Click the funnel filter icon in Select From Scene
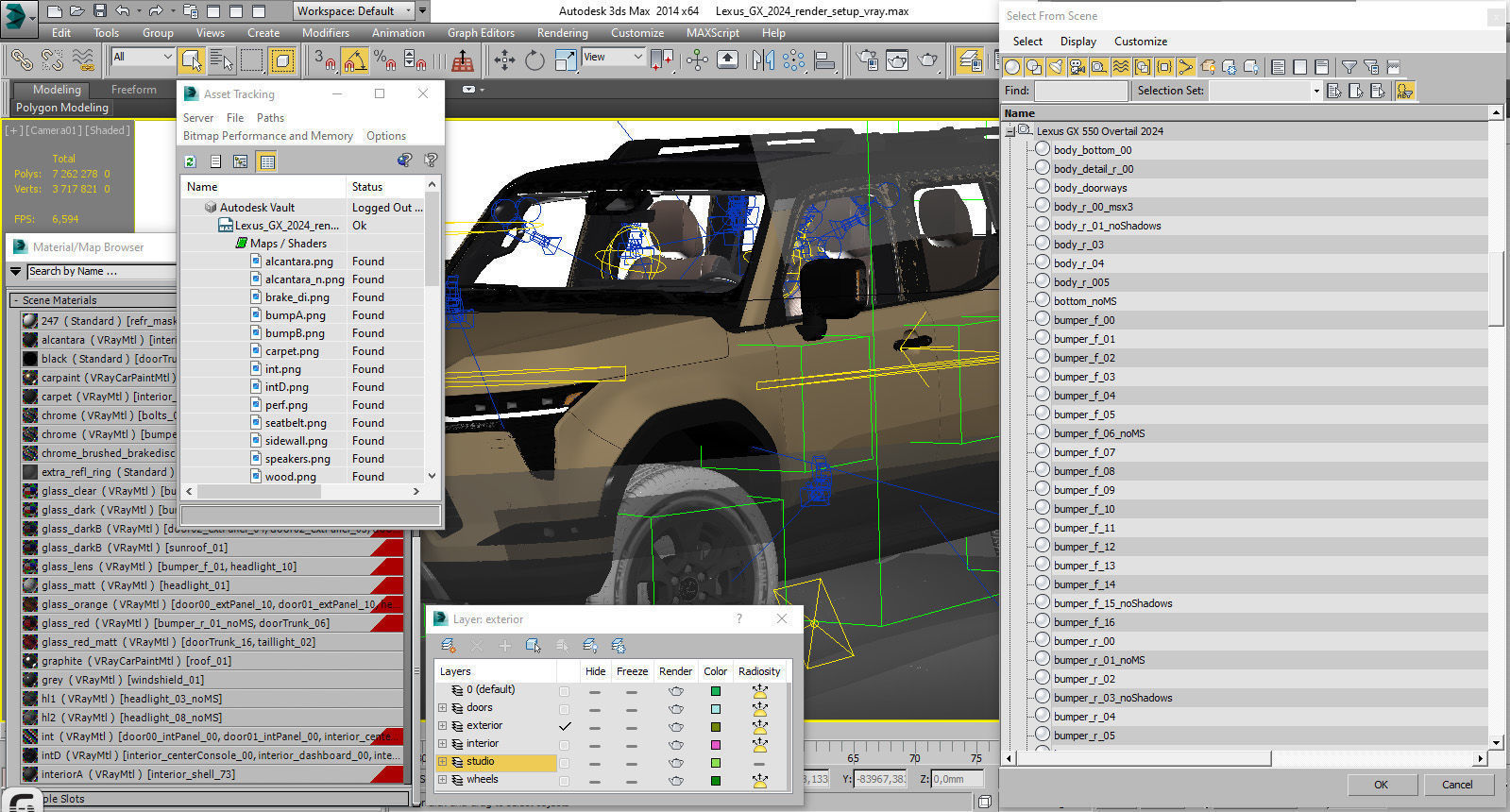The height and width of the screenshot is (812, 1510). point(1349,67)
